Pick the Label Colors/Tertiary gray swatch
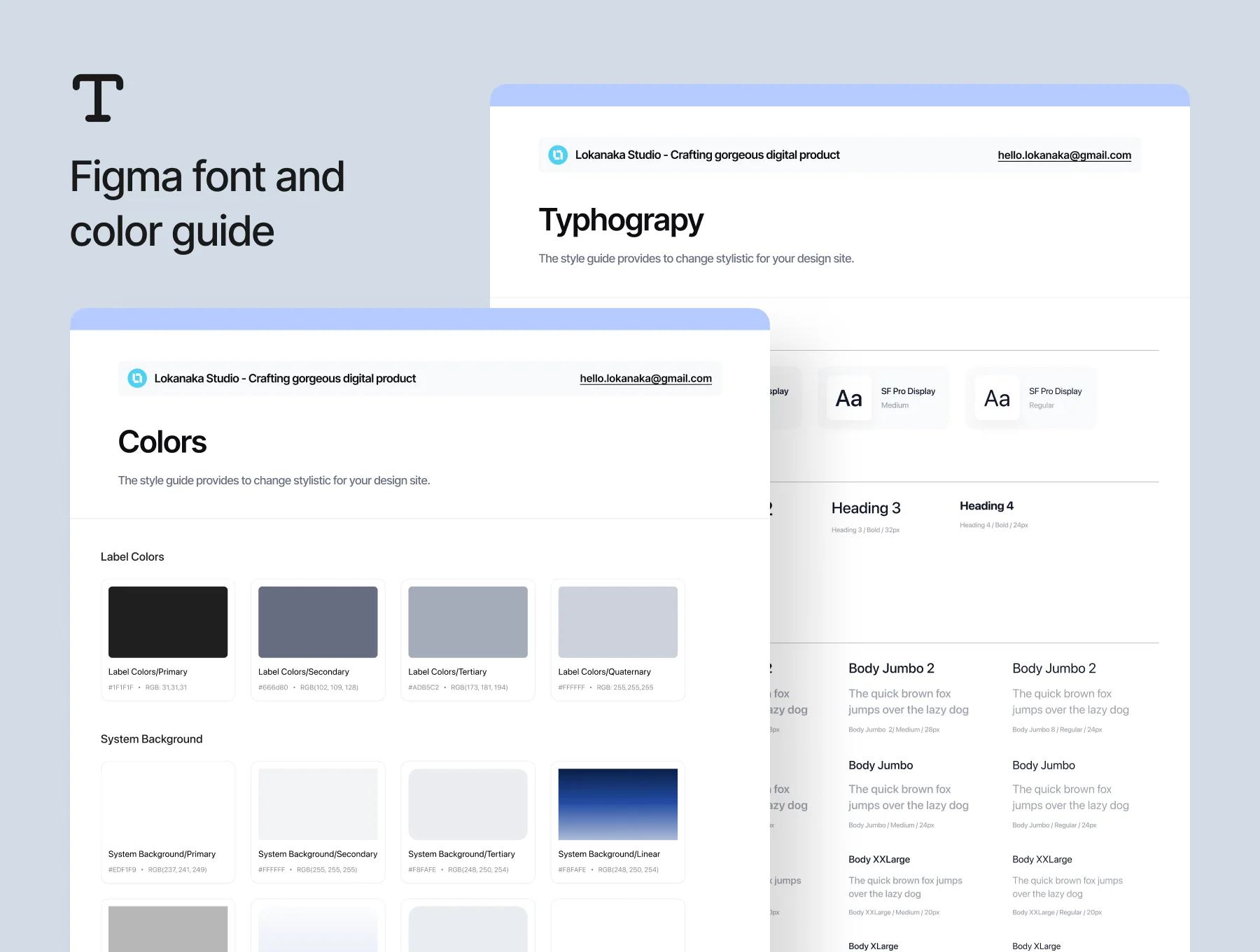Image resolution: width=1260 pixels, height=952 pixels. pyautogui.click(x=468, y=622)
